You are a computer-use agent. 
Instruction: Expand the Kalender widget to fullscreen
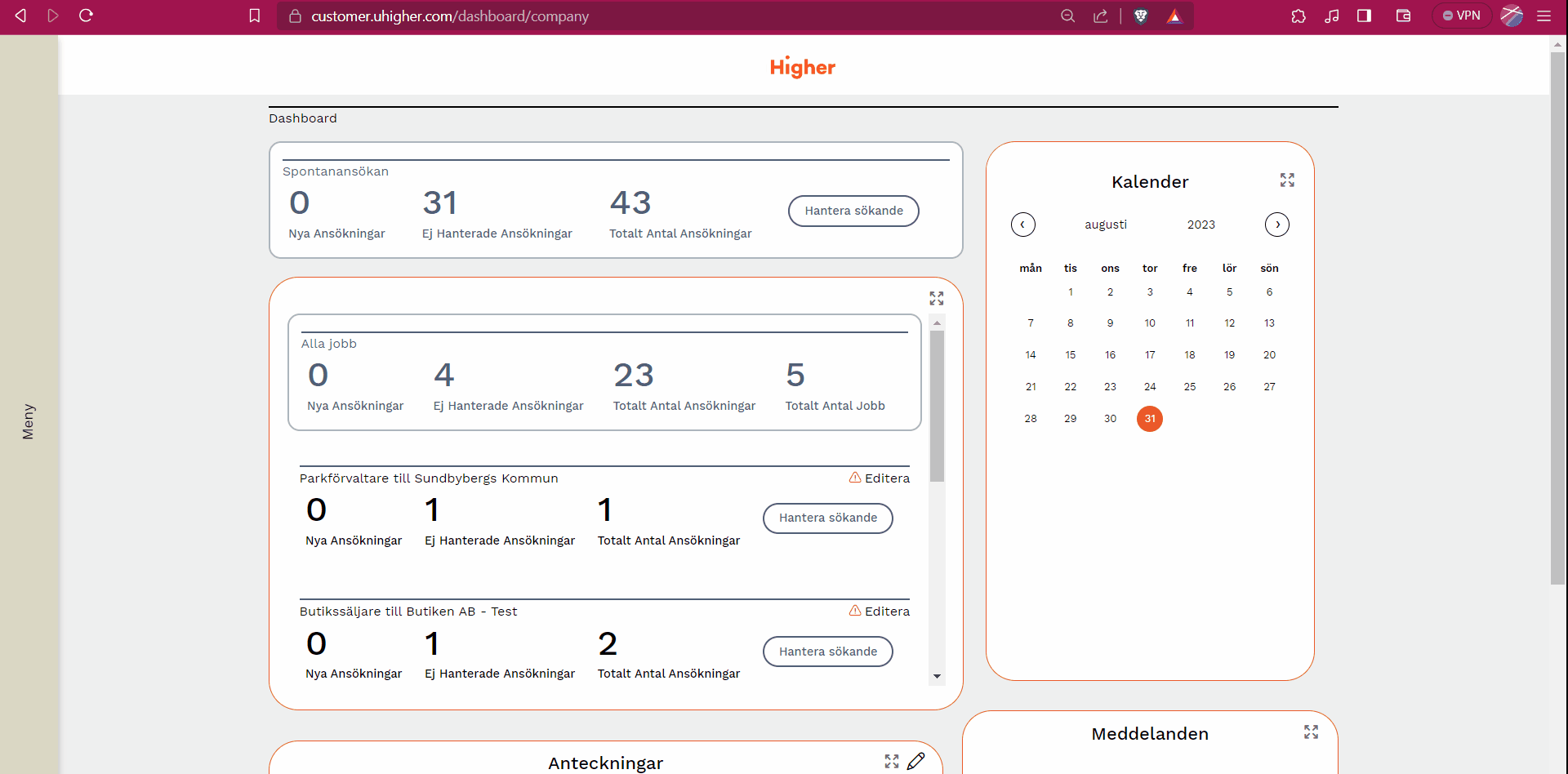tap(1287, 180)
